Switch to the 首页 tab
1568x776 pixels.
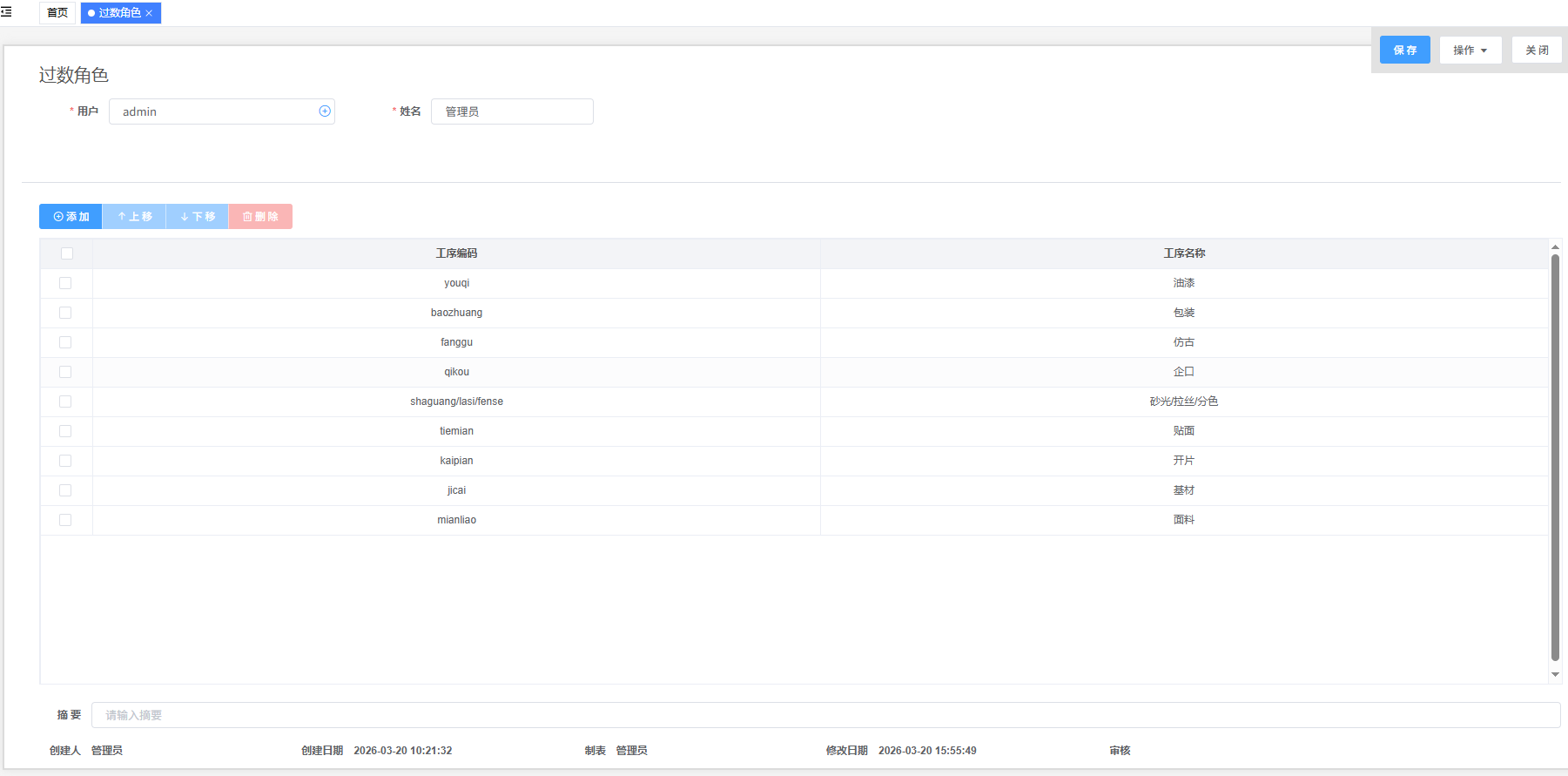(57, 13)
